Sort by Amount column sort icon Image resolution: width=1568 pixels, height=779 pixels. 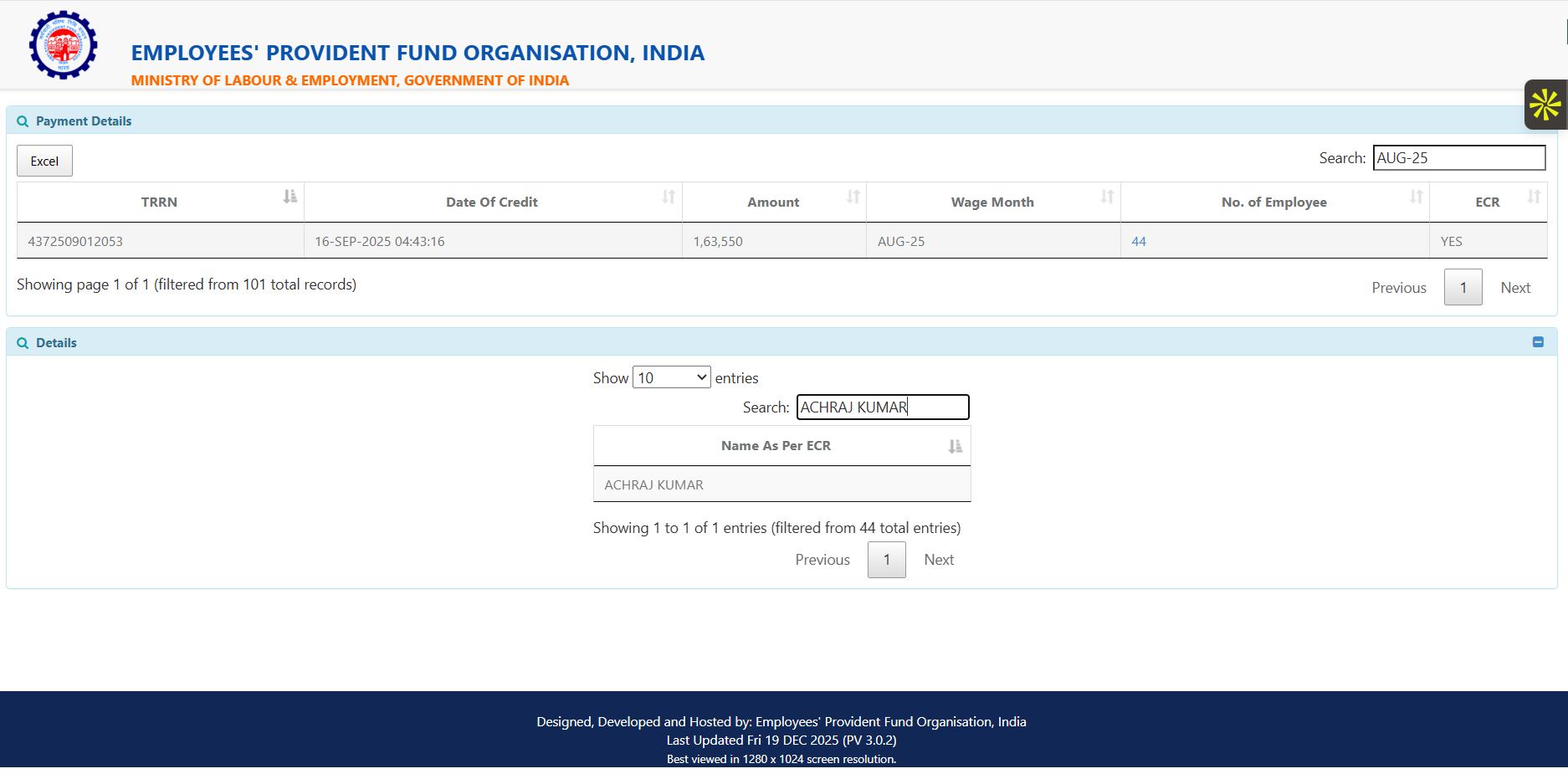pos(853,197)
